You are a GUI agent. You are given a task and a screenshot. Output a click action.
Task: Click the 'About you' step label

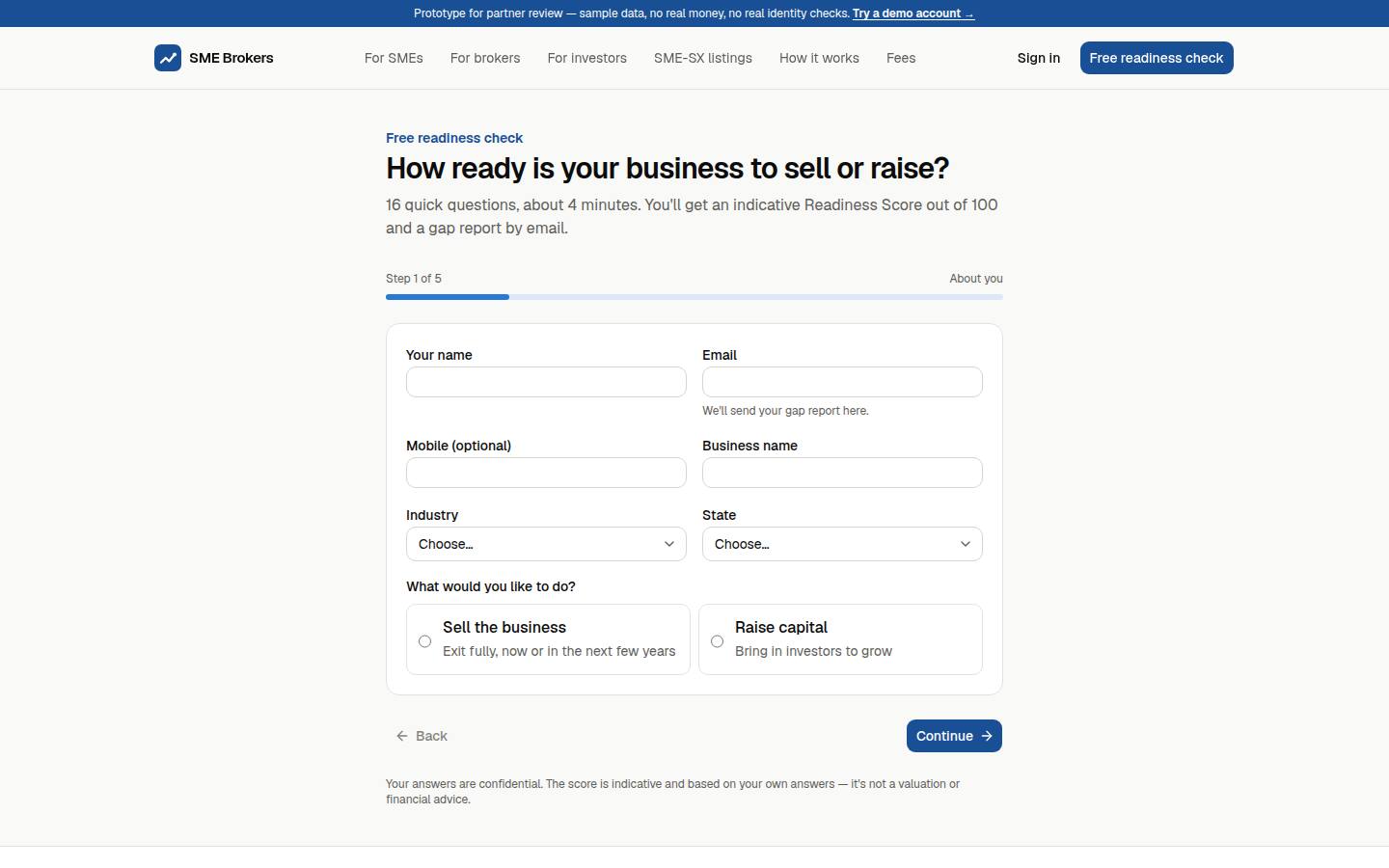point(976,279)
